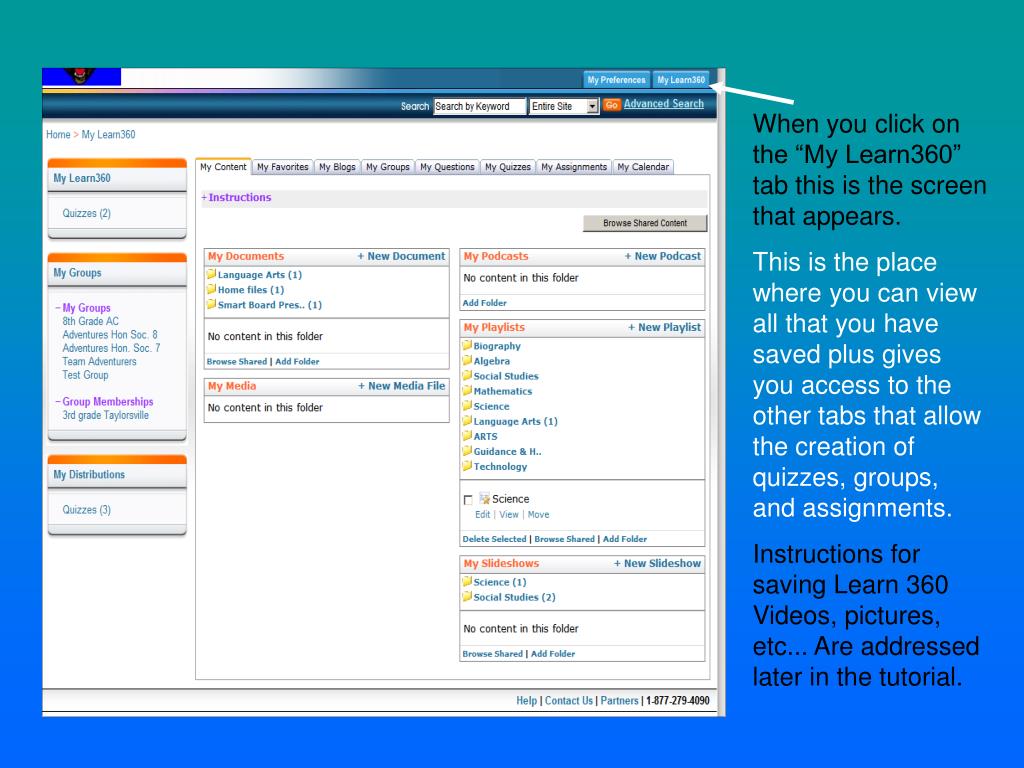Click the Science playlist item icon beside checkbox
Image resolution: width=1024 pixels, height=768 pixels.
[x=485, y=498]
